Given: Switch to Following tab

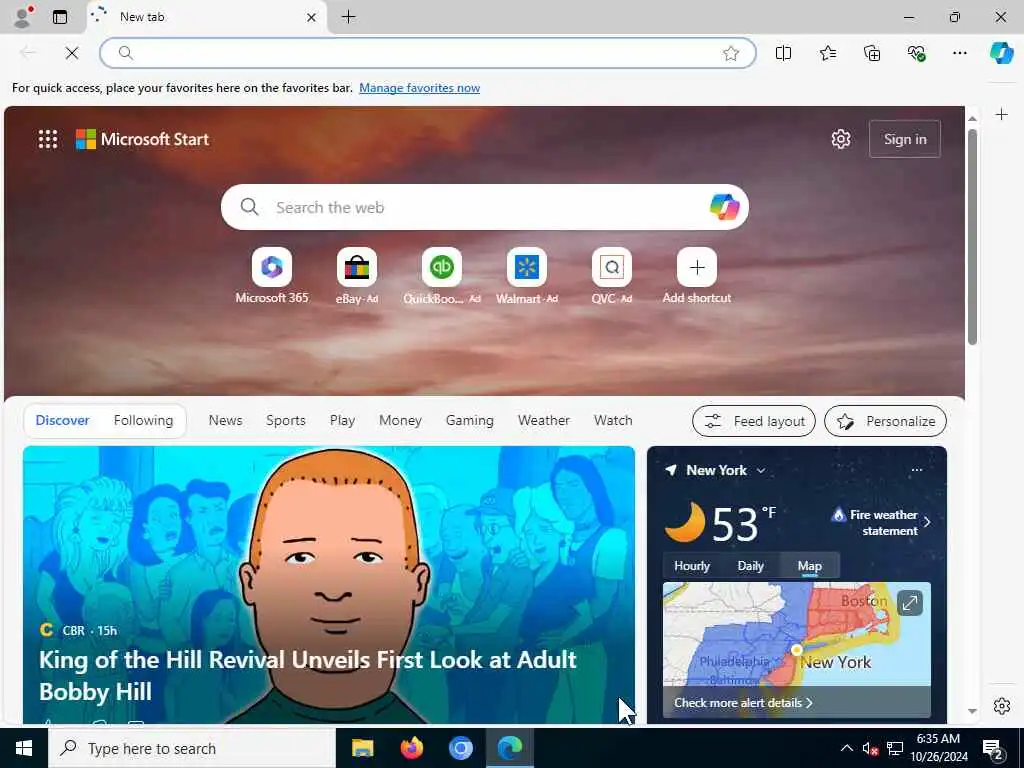Looking at the screenshot, I should (x=144, y=421).
